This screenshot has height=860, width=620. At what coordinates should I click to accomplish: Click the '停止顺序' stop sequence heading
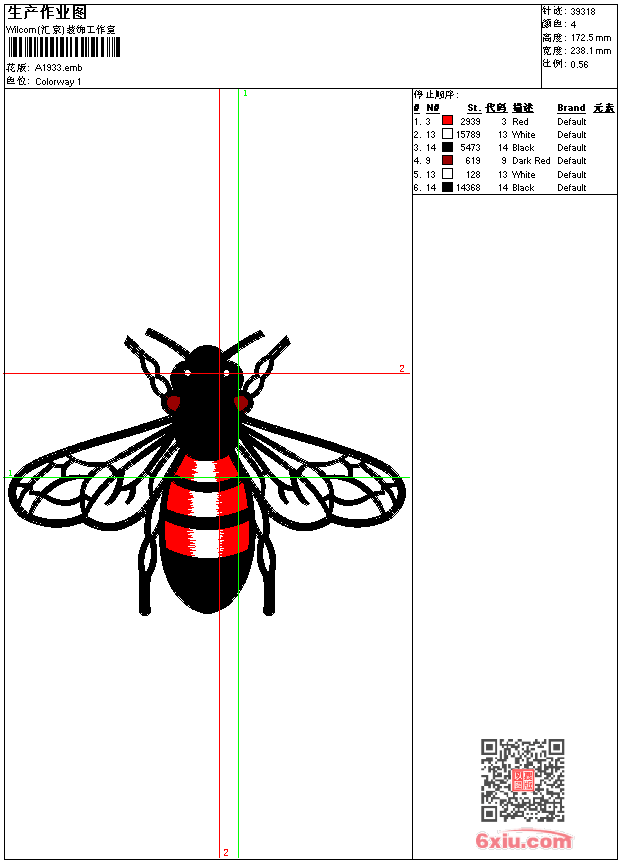[x=436, y=95]
